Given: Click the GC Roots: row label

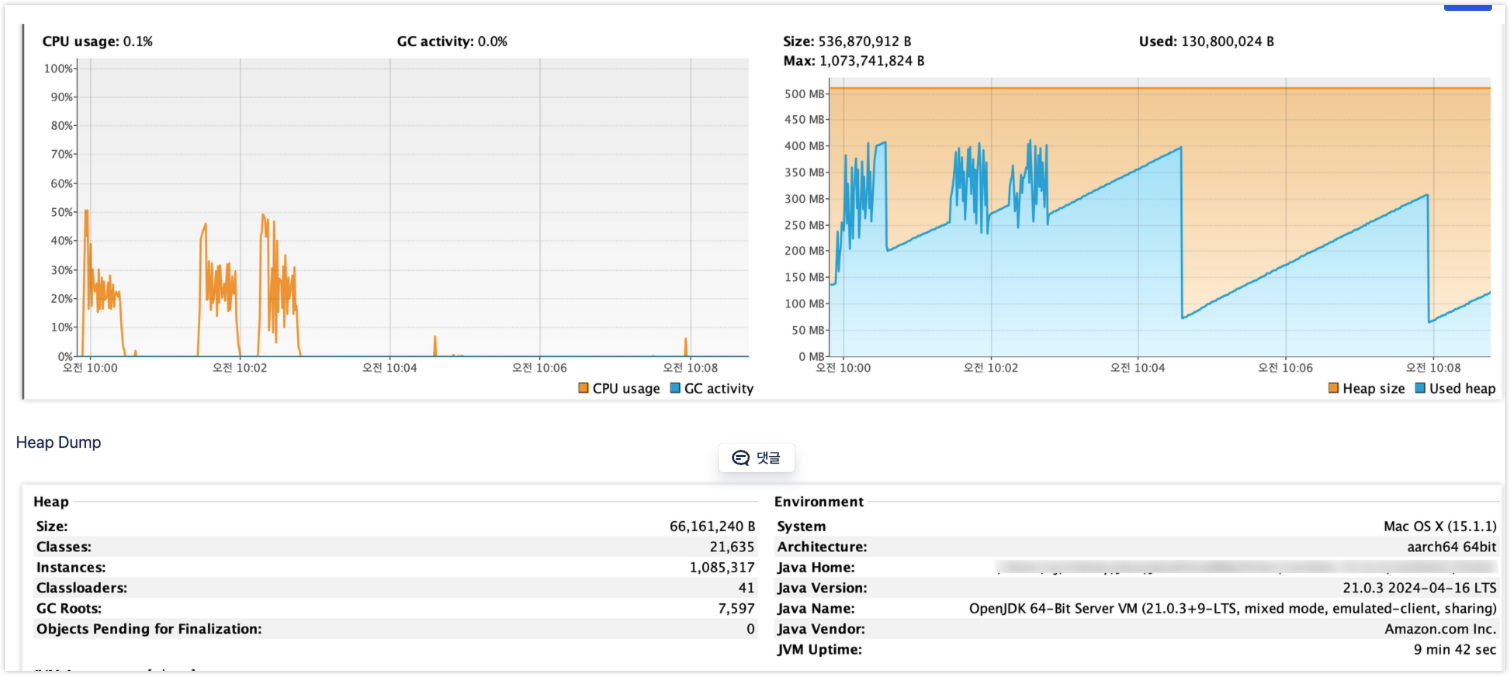Looking at the screenshot, I should point(69,608).
